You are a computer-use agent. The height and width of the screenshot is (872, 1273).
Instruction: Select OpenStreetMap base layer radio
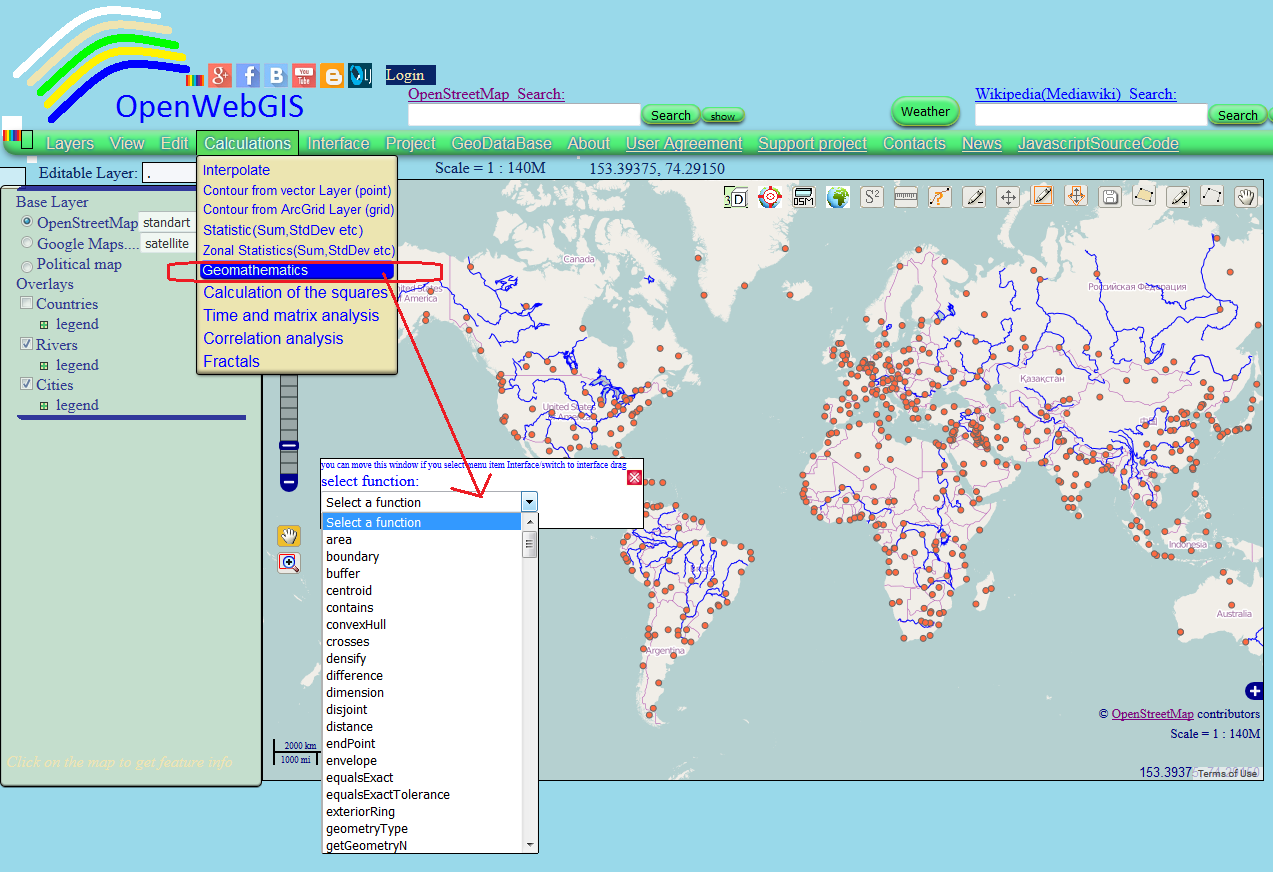[27, 222]
